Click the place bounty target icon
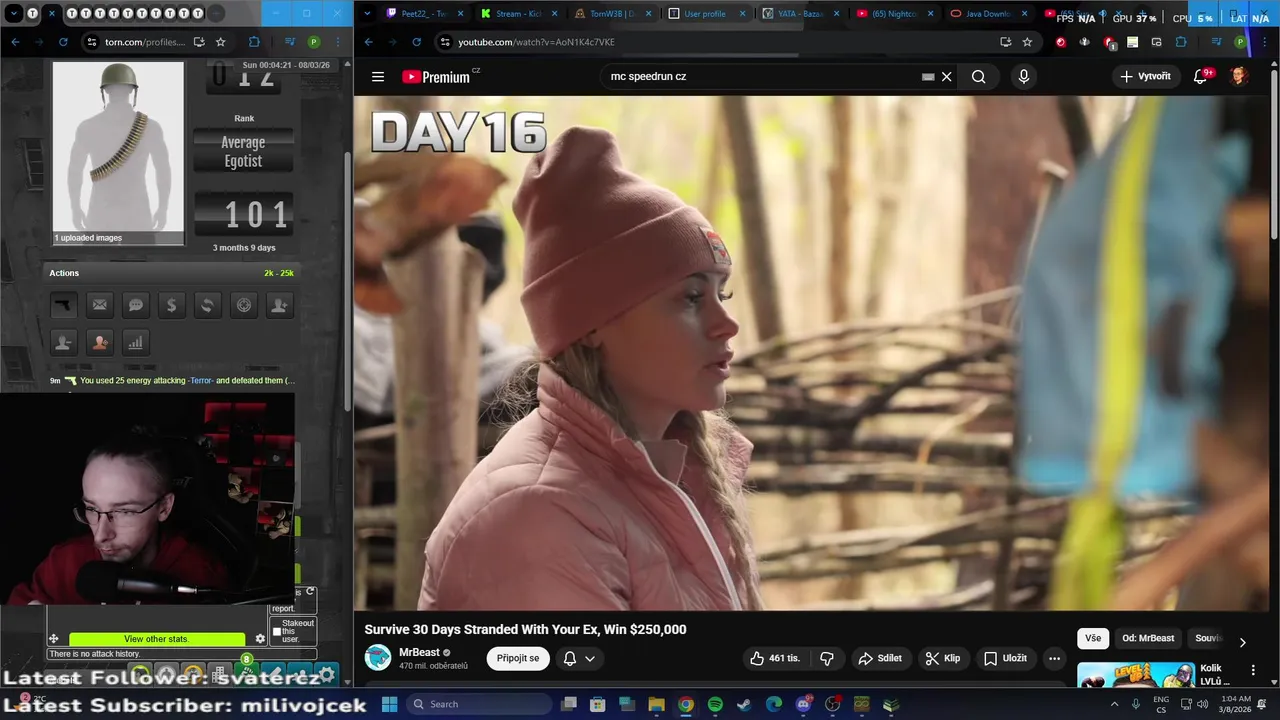The height and width of the screenshot is (720, 1280). tap(243, 305)
